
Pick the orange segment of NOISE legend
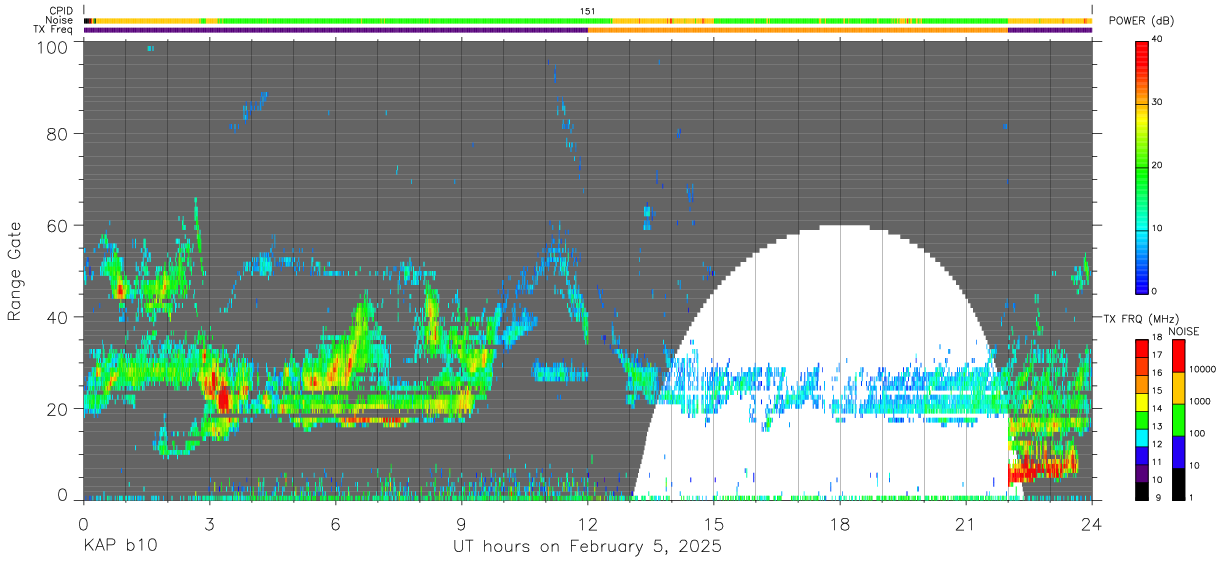pos(1179,387)
